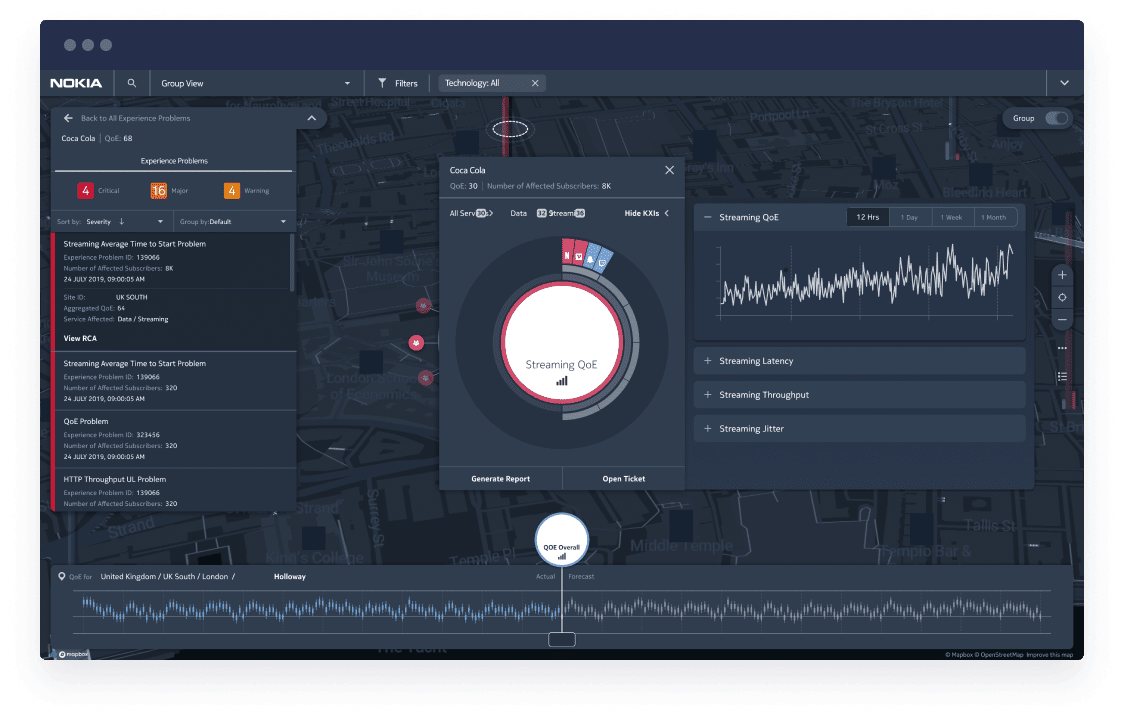Click the Generate Report button
The height and width of the screenshot is (720, 1124).
coord(500,478)
